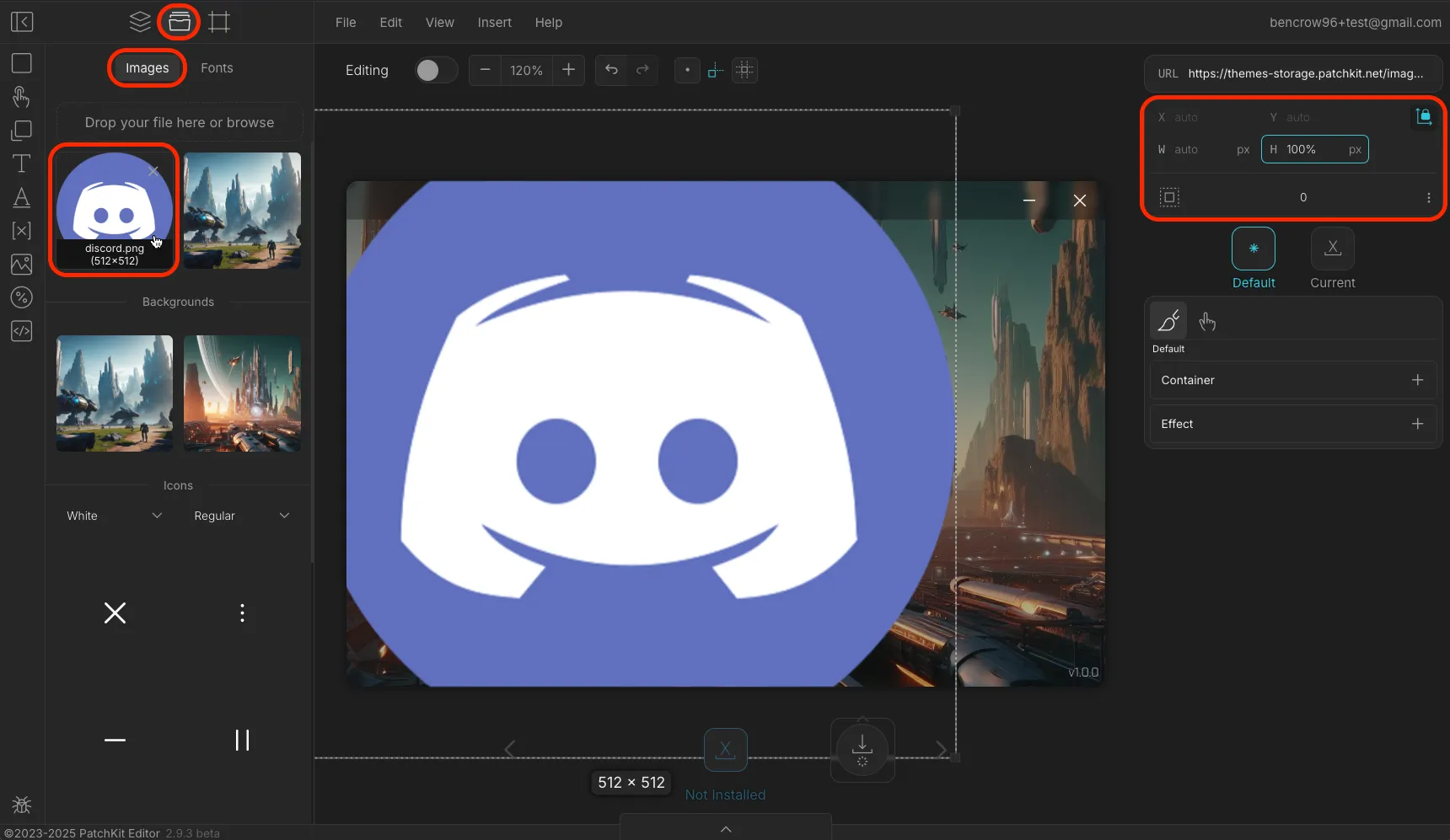Remove discord.png with its X icon
1450x840 pixels.
(x=153, y=171)
